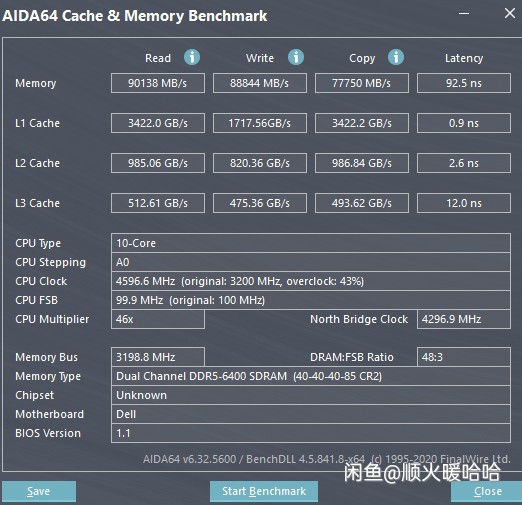
Task: Select the L2 Cache Write 820.36 GB/s cell
Action: 260,163
